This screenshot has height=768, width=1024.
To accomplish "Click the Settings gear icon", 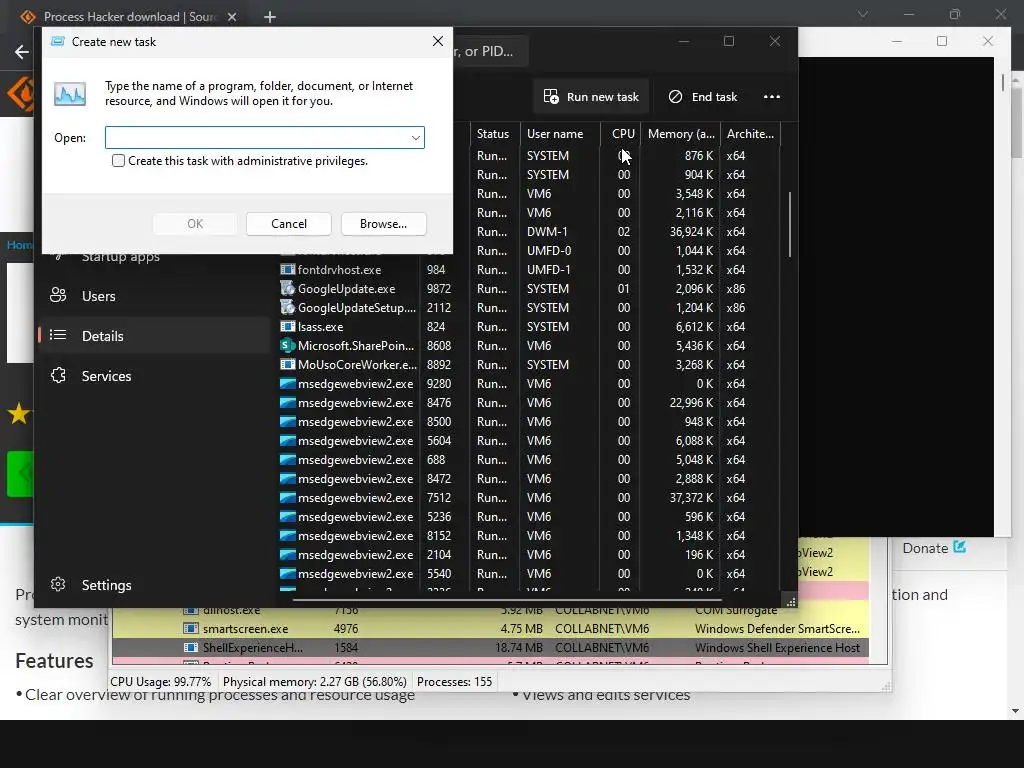I will tap(58, 584).
